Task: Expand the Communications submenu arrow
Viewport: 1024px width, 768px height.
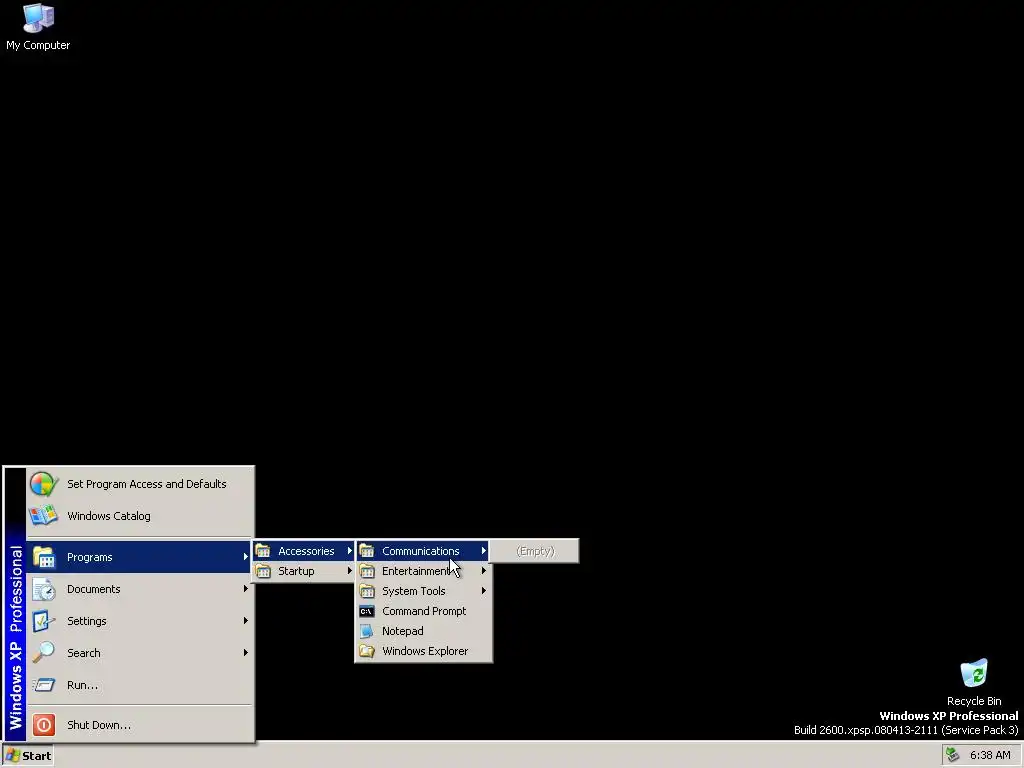Action: (x=483, y=551)
